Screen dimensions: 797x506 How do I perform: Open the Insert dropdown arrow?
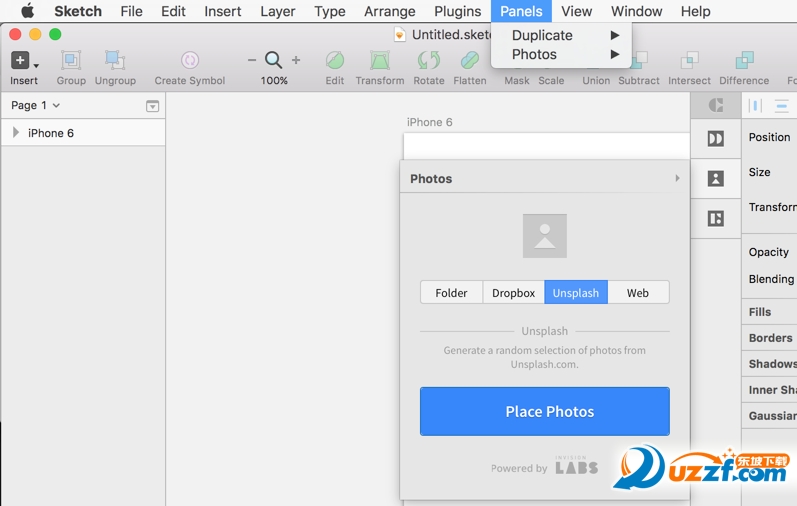[x=36, y=66]
